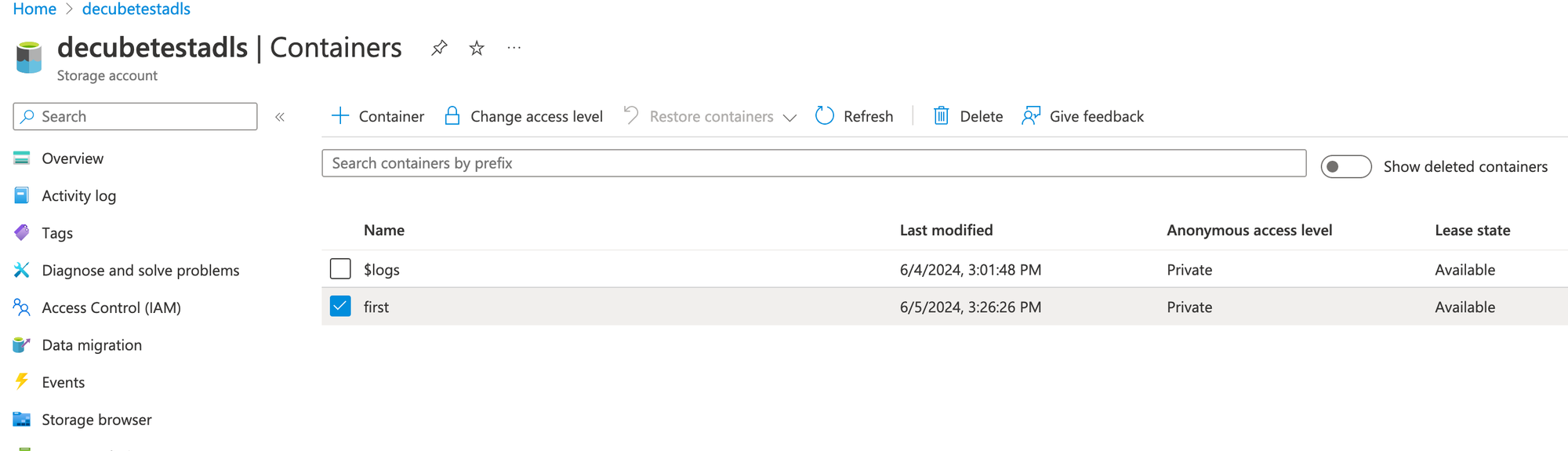Click the Give feedback person icon
This screenshot has width=1568, height=451.
pos(1031,116)
